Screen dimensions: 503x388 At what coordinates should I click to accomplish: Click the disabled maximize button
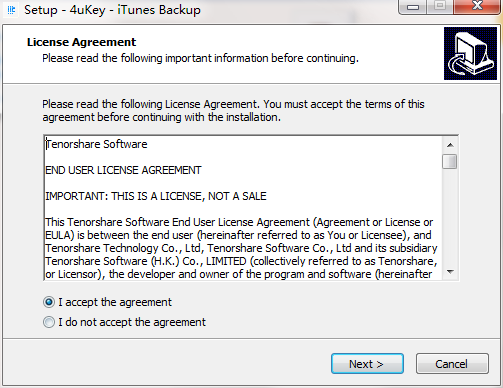point(440,6)
